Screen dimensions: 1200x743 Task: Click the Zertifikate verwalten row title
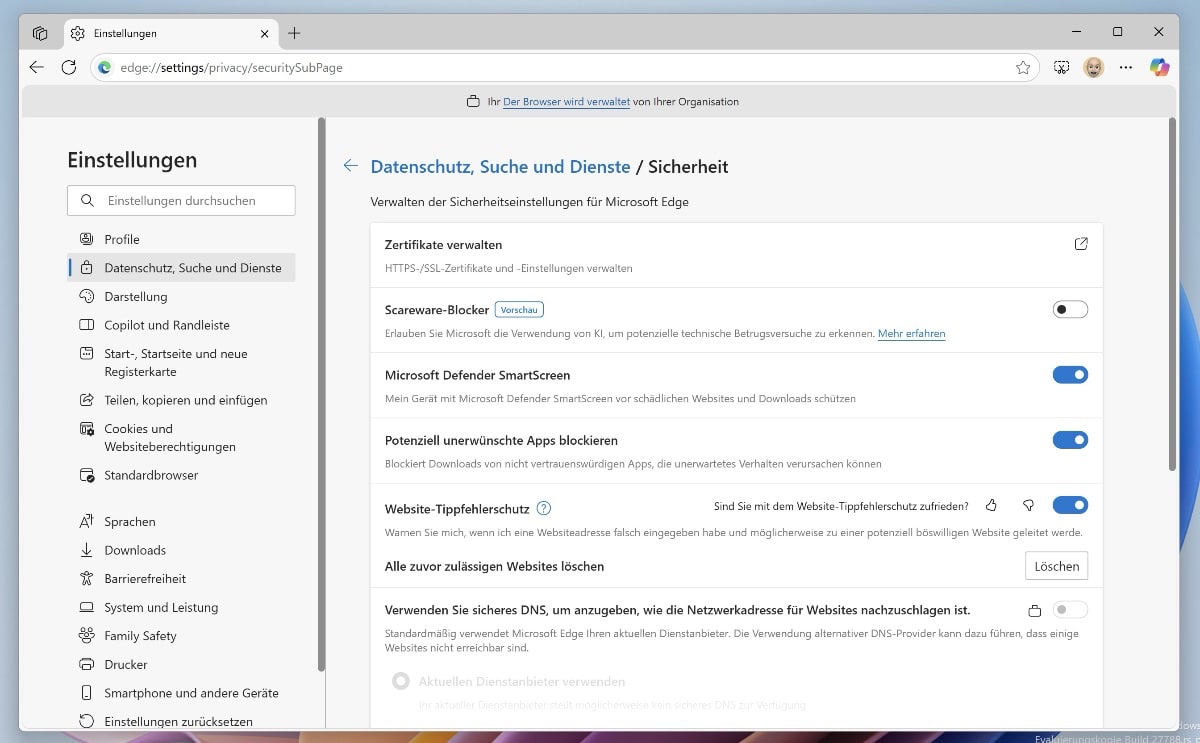coord(443,245)
